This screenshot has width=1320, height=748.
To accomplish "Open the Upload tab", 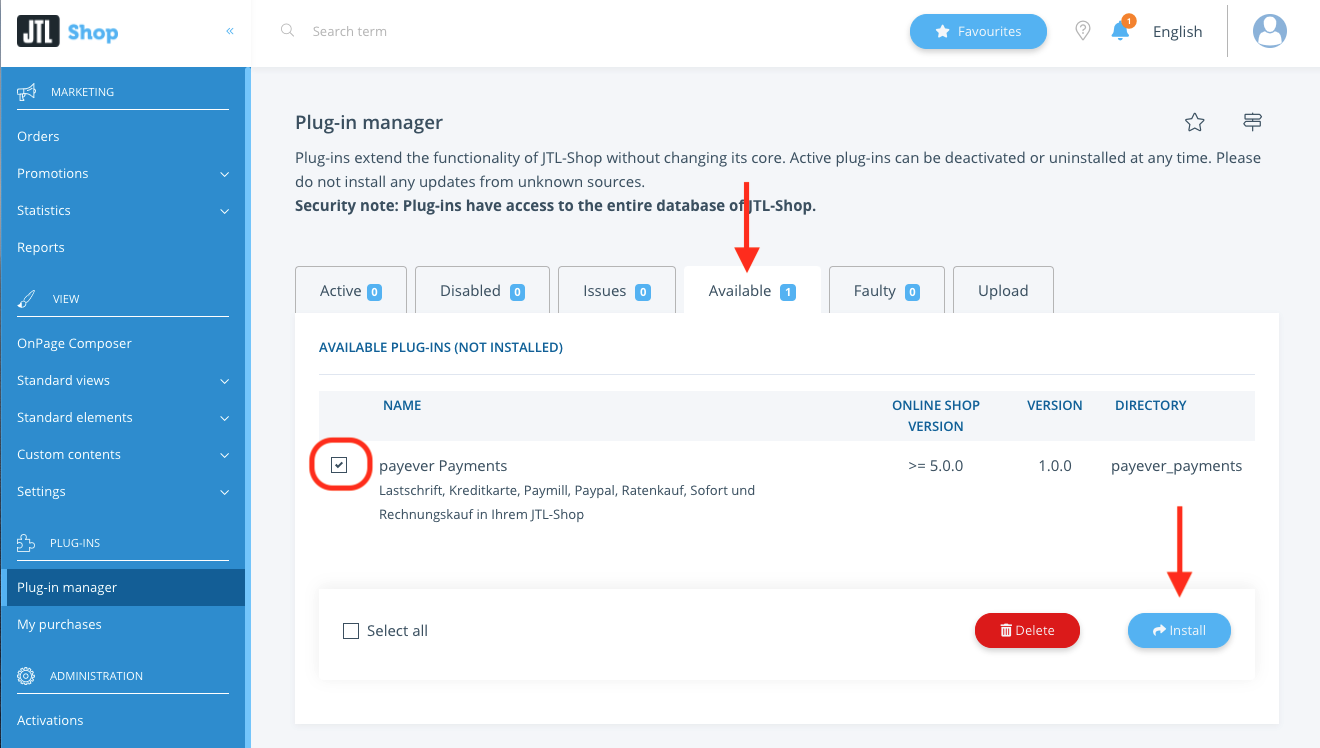I will coord(1003,291).
